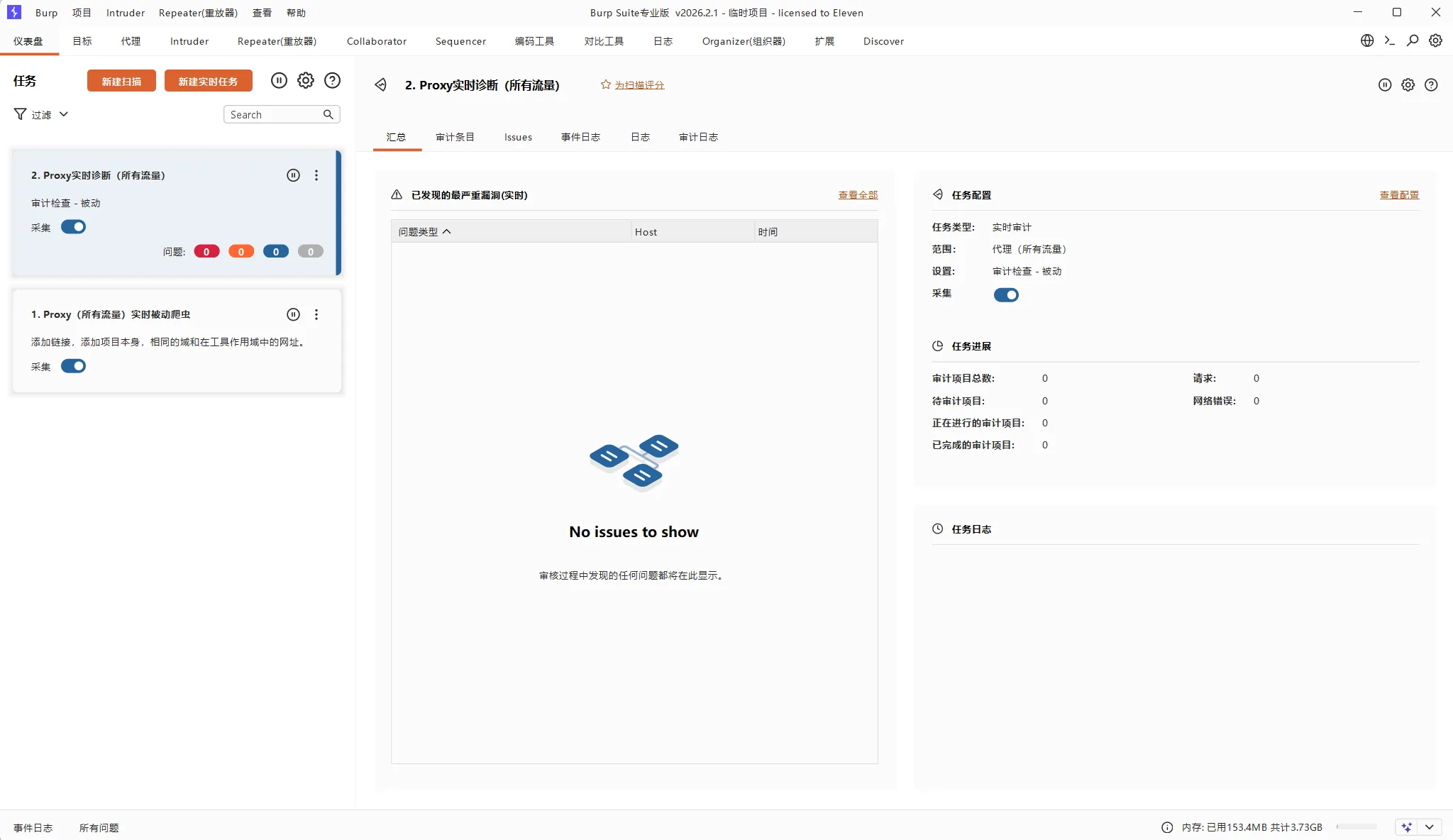Click the red high-severity issue count badge
This screenshot has height=840, width=1453.
(206, 252)
